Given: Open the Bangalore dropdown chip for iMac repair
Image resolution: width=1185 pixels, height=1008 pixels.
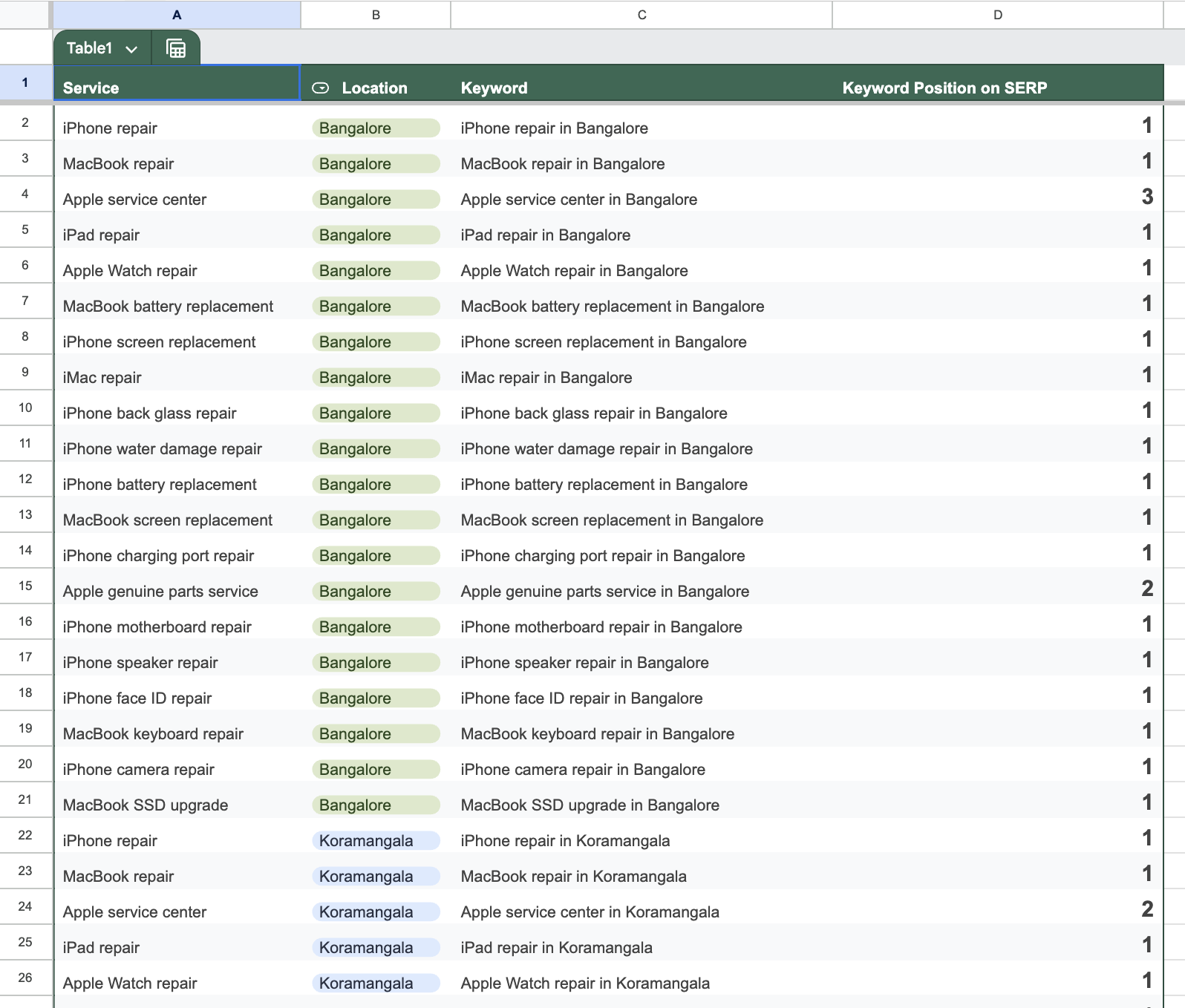Looking at the screenshot, I should point(376,378).
